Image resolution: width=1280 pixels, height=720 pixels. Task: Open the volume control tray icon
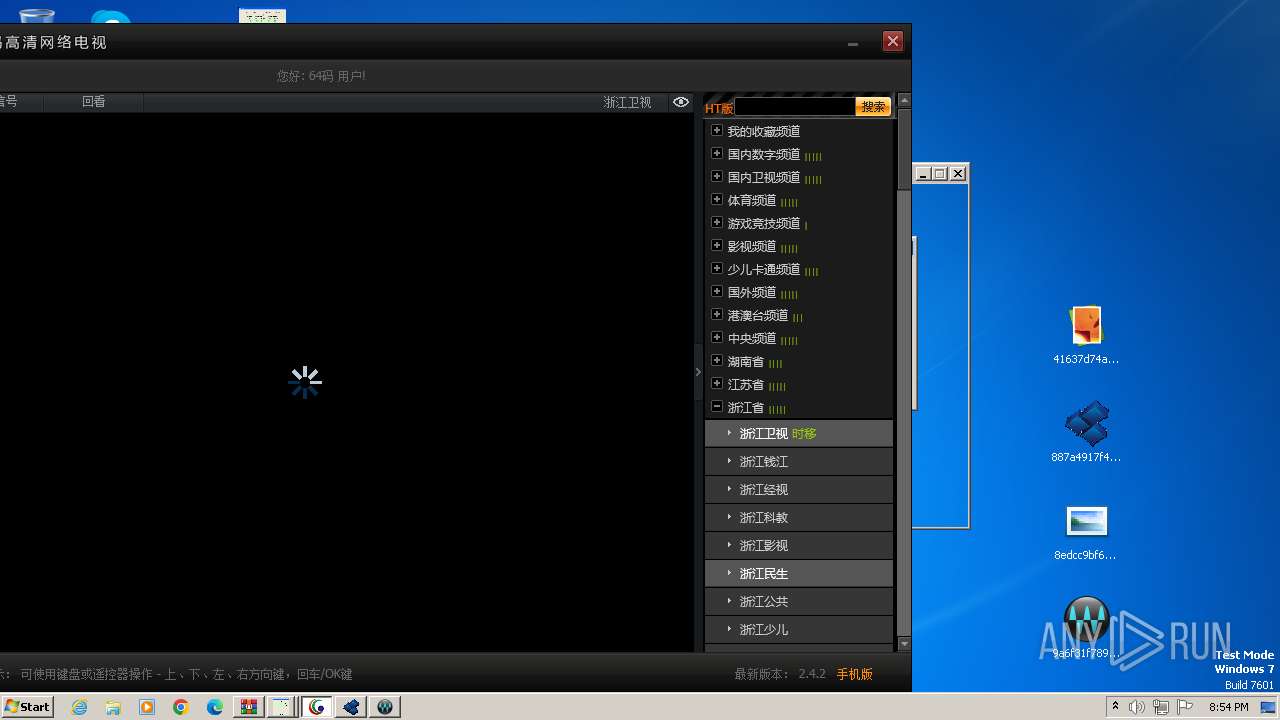(x=1137, y=707)
